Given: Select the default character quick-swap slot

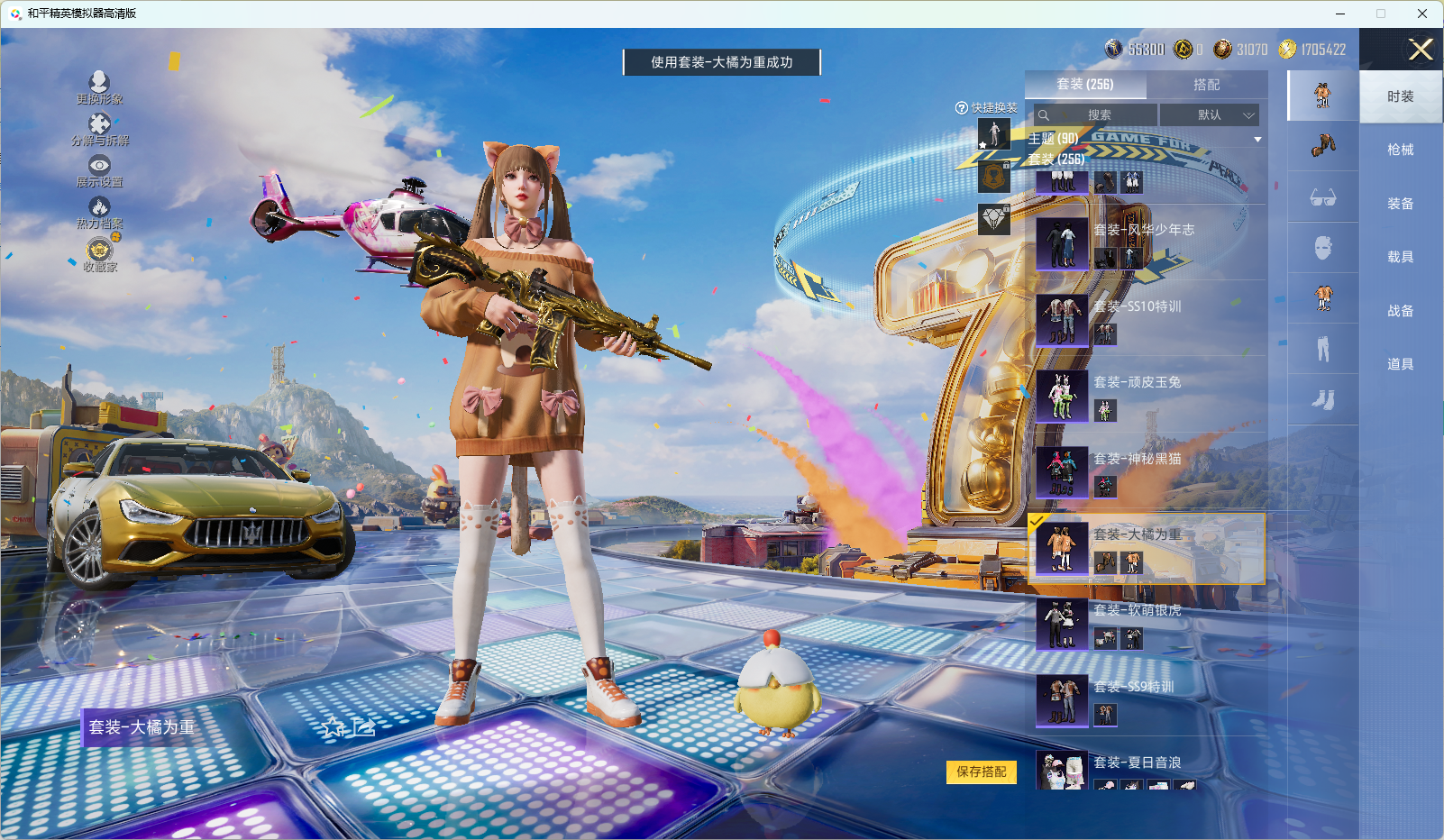Looking at the screenshot, I should (994, 134).
